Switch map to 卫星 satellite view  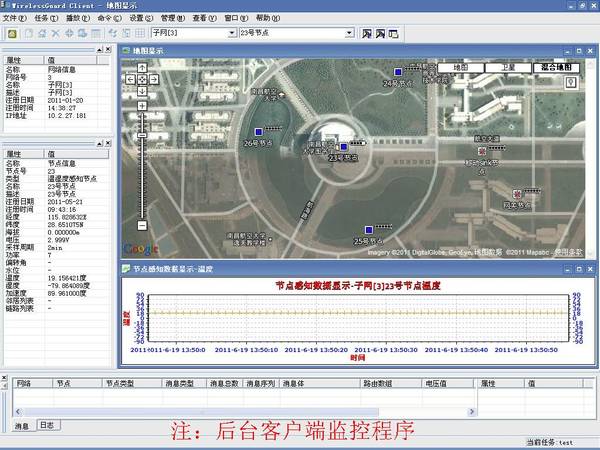[x=508, y=68]
